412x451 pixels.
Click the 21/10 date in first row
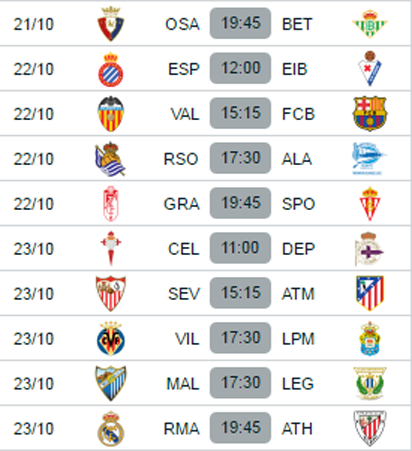tap(33, 24)
